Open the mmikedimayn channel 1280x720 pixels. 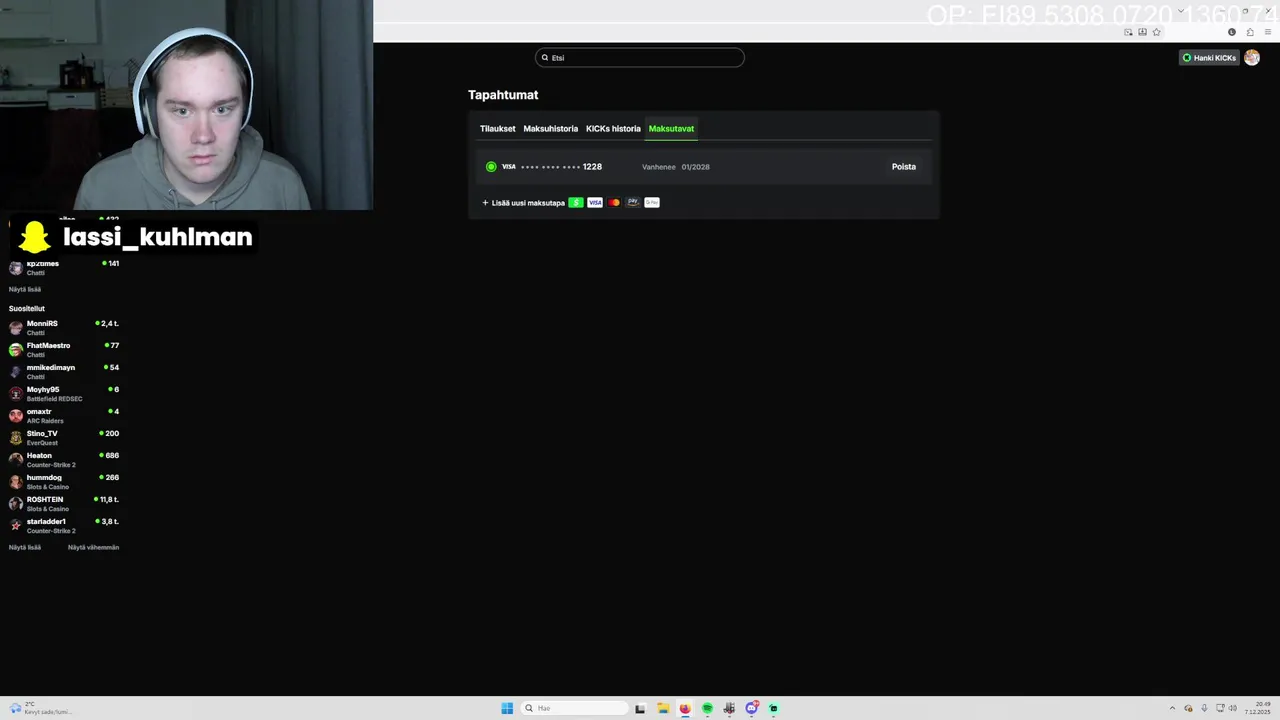coord(64,372)
